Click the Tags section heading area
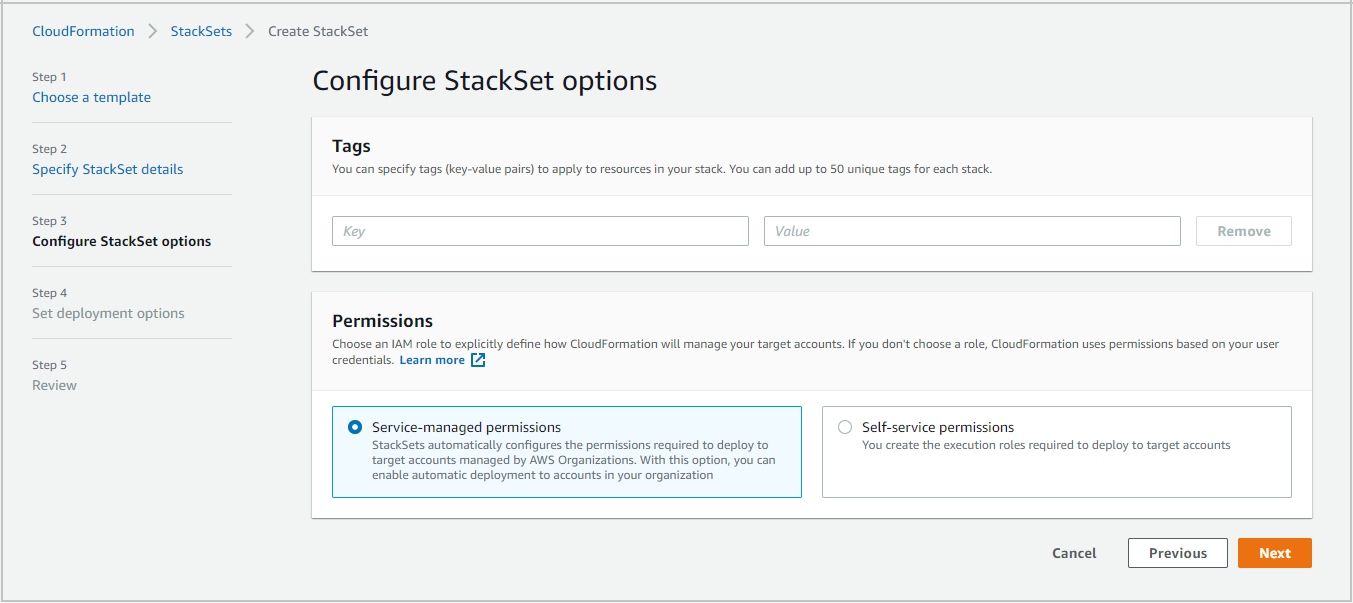The image size is (1353, 603). (x=351, y=145)
